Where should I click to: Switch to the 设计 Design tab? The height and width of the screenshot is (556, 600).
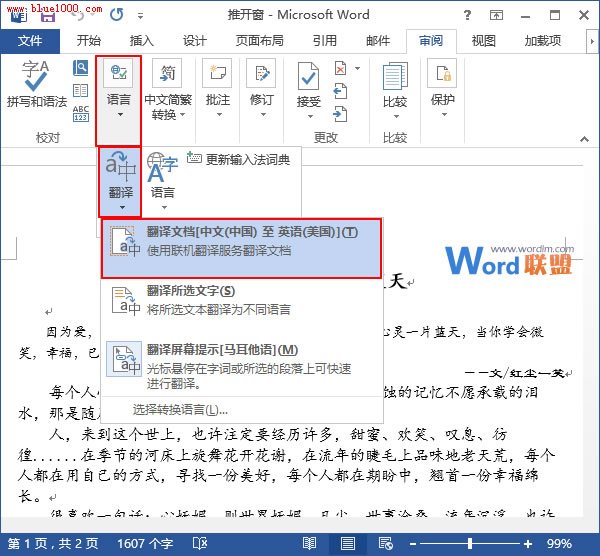tap(194, 41)
